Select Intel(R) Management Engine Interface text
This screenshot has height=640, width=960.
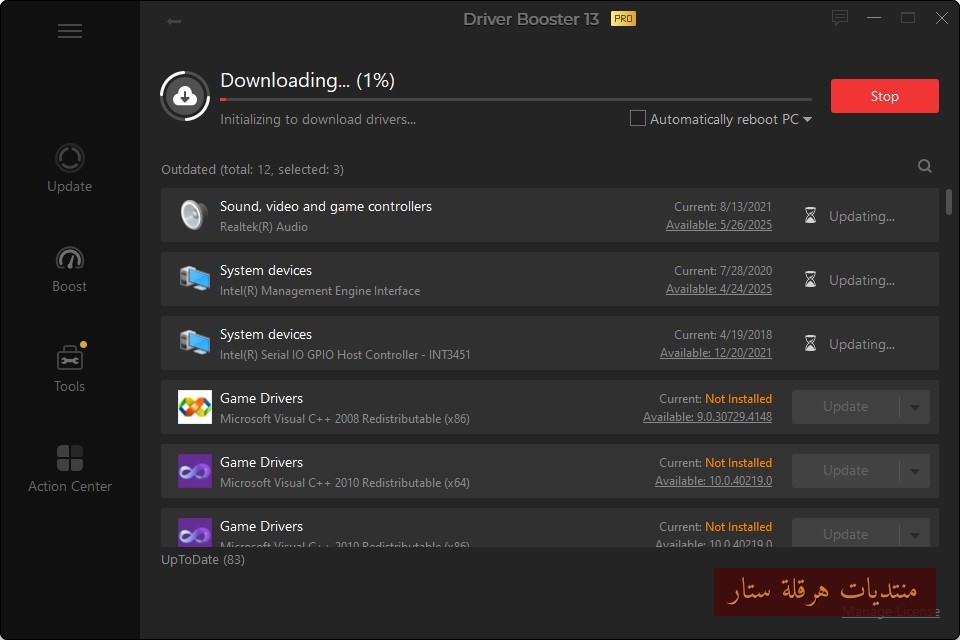pyautogui.click(x=320, y=291)
